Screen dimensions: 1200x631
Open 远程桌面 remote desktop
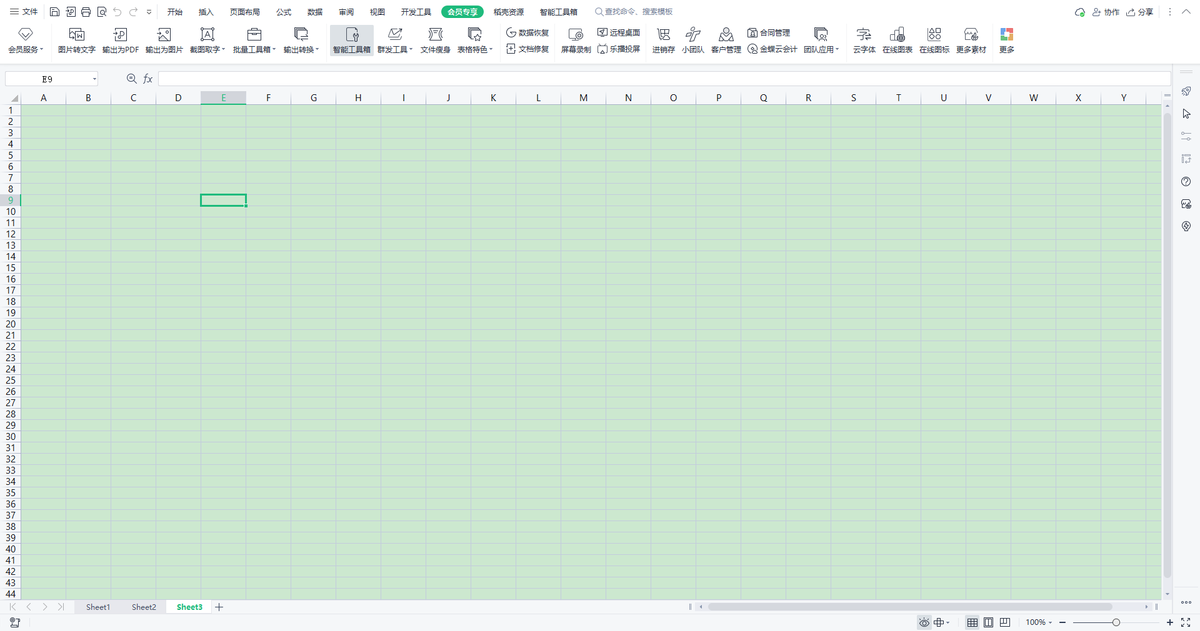click(618, 33)
